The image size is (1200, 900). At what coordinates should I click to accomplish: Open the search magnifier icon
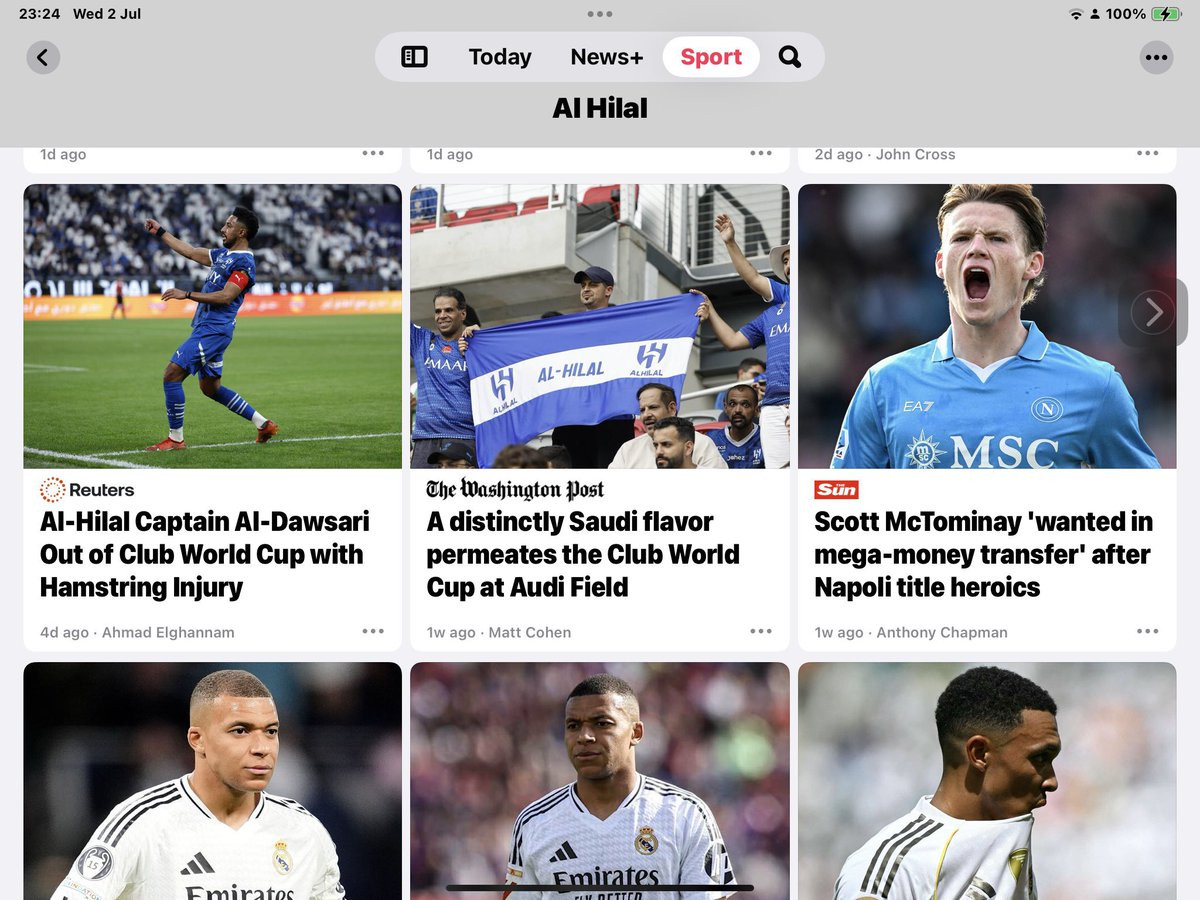(x=790, y=57)
